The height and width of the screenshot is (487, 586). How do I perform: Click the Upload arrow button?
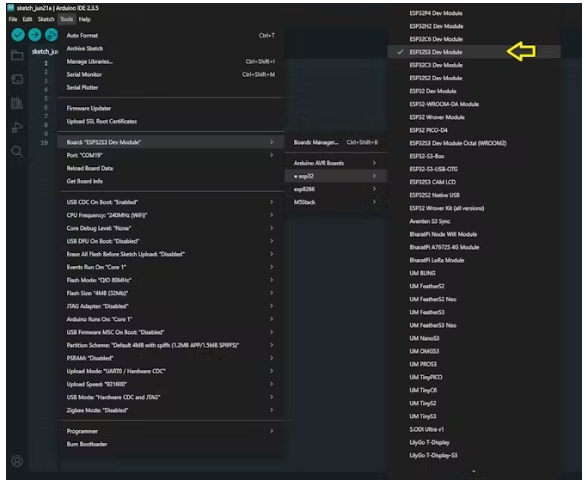35,35
